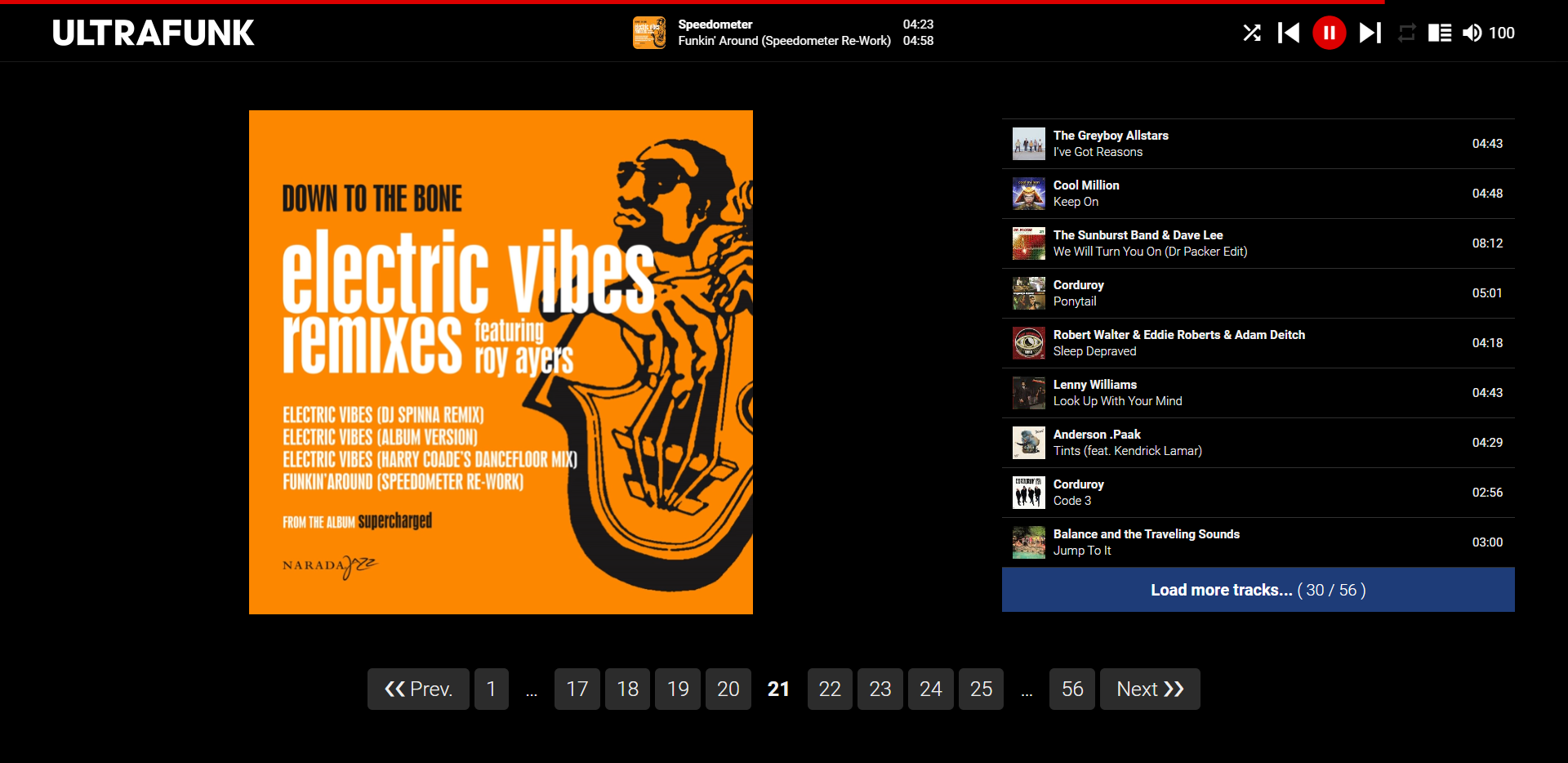The height and width of the screenshot is (763, 1568).
Task: Play Anderson .Paak Tints track
Action: click(1258, 443)
